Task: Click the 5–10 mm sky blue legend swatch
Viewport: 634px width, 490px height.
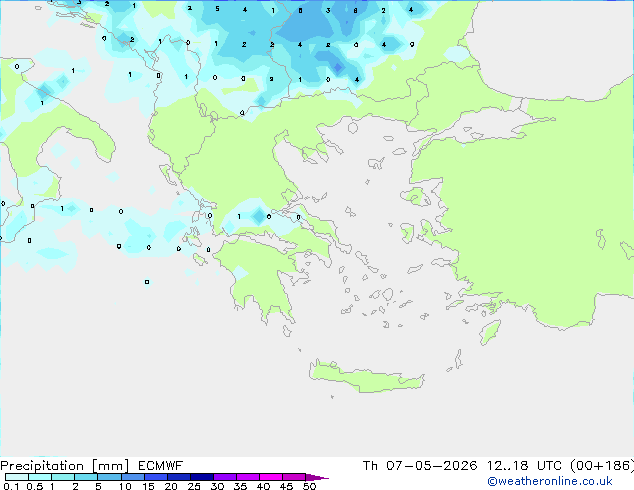Action: pyautogui.click(x=109, y=477)
